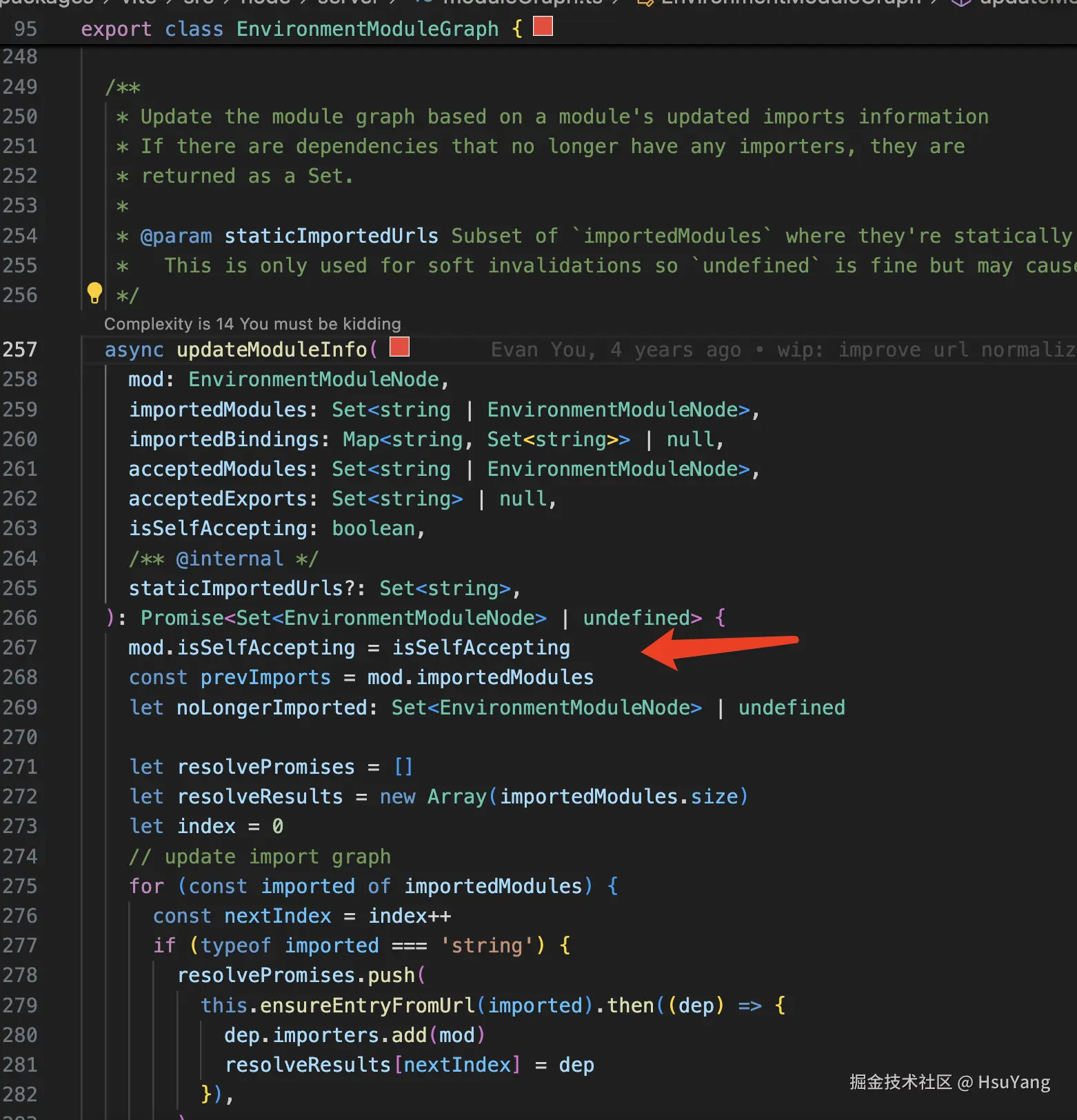Image resolution: width=1077 pixels, height=1120 pixels.
Task: Click 'staticImportedUrls?' parameter on line 265
Action: pos(247,588)
